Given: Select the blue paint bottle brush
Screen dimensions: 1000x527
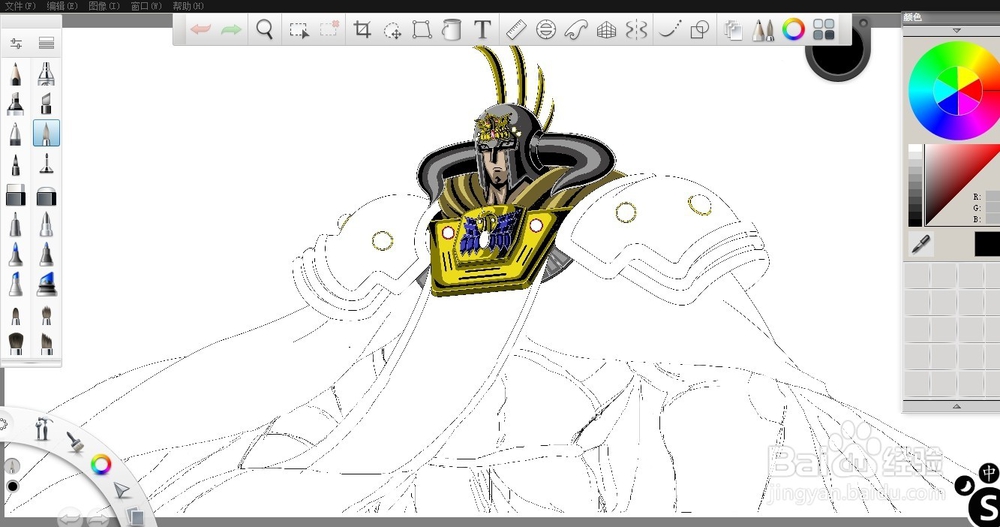Looking at the screenshot, I should tap(46, 285).
